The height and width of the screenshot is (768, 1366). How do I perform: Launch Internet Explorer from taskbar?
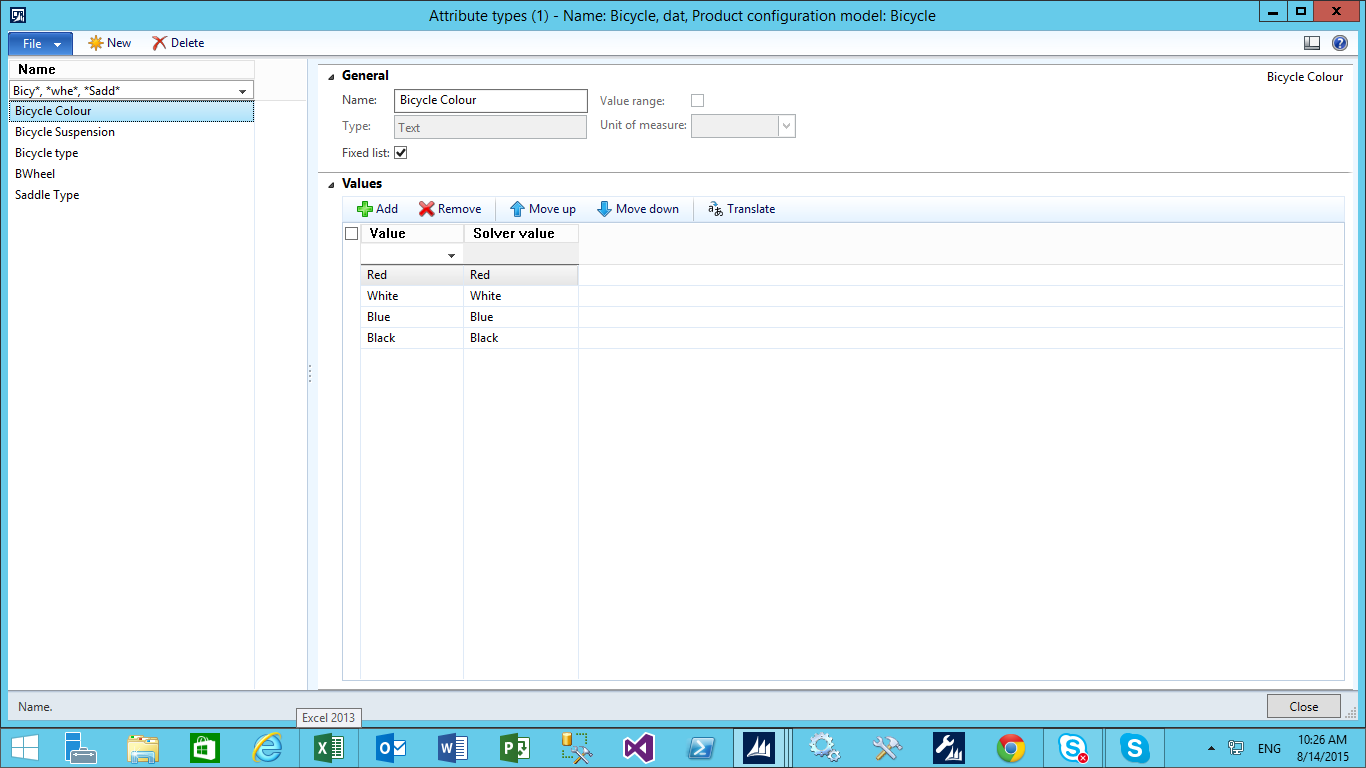[x=267, y=747]
